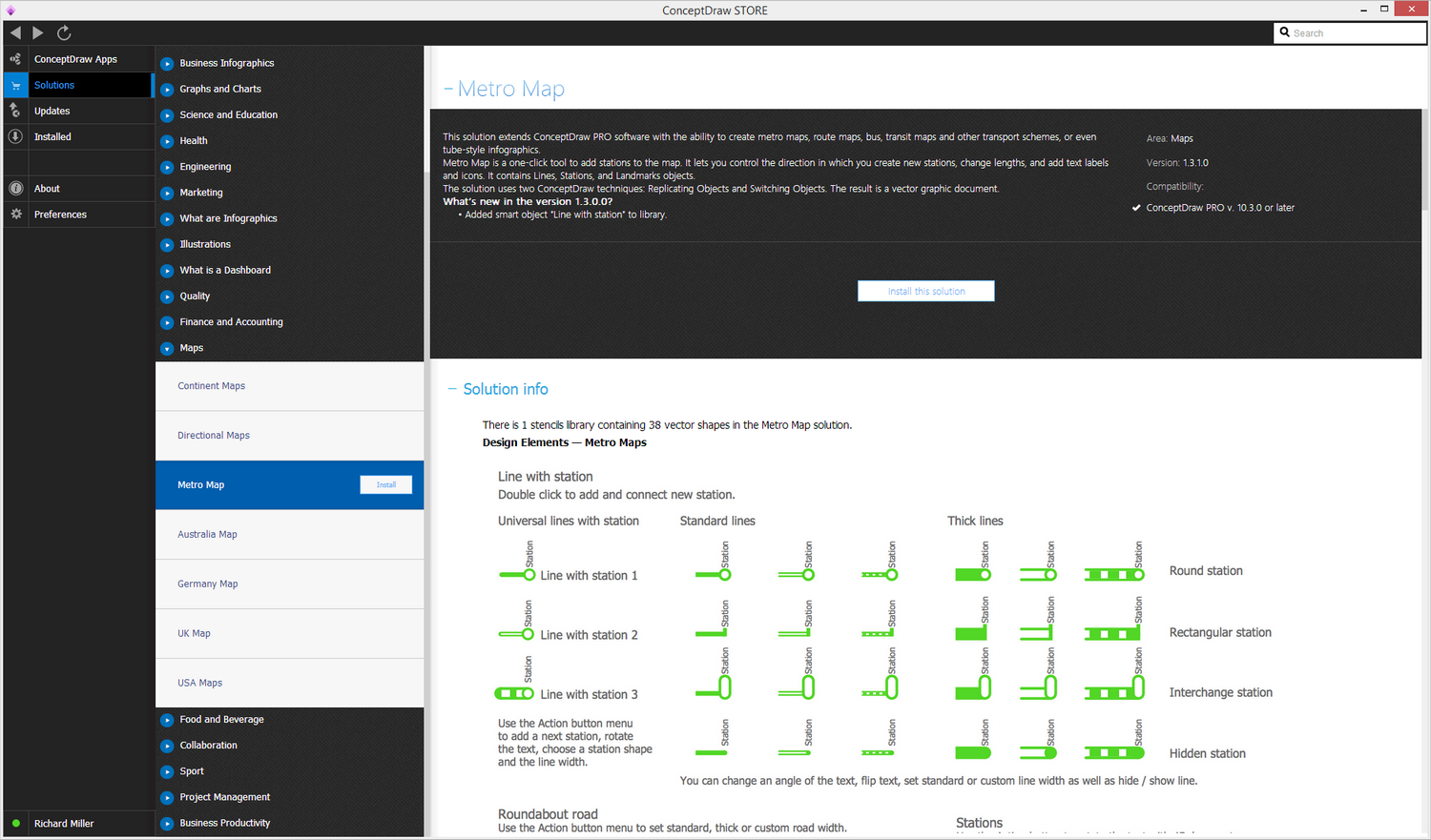This screenshot has height=840, width=1431.
Task: Expand the What are Infographics category
Action: pos(167,219)
